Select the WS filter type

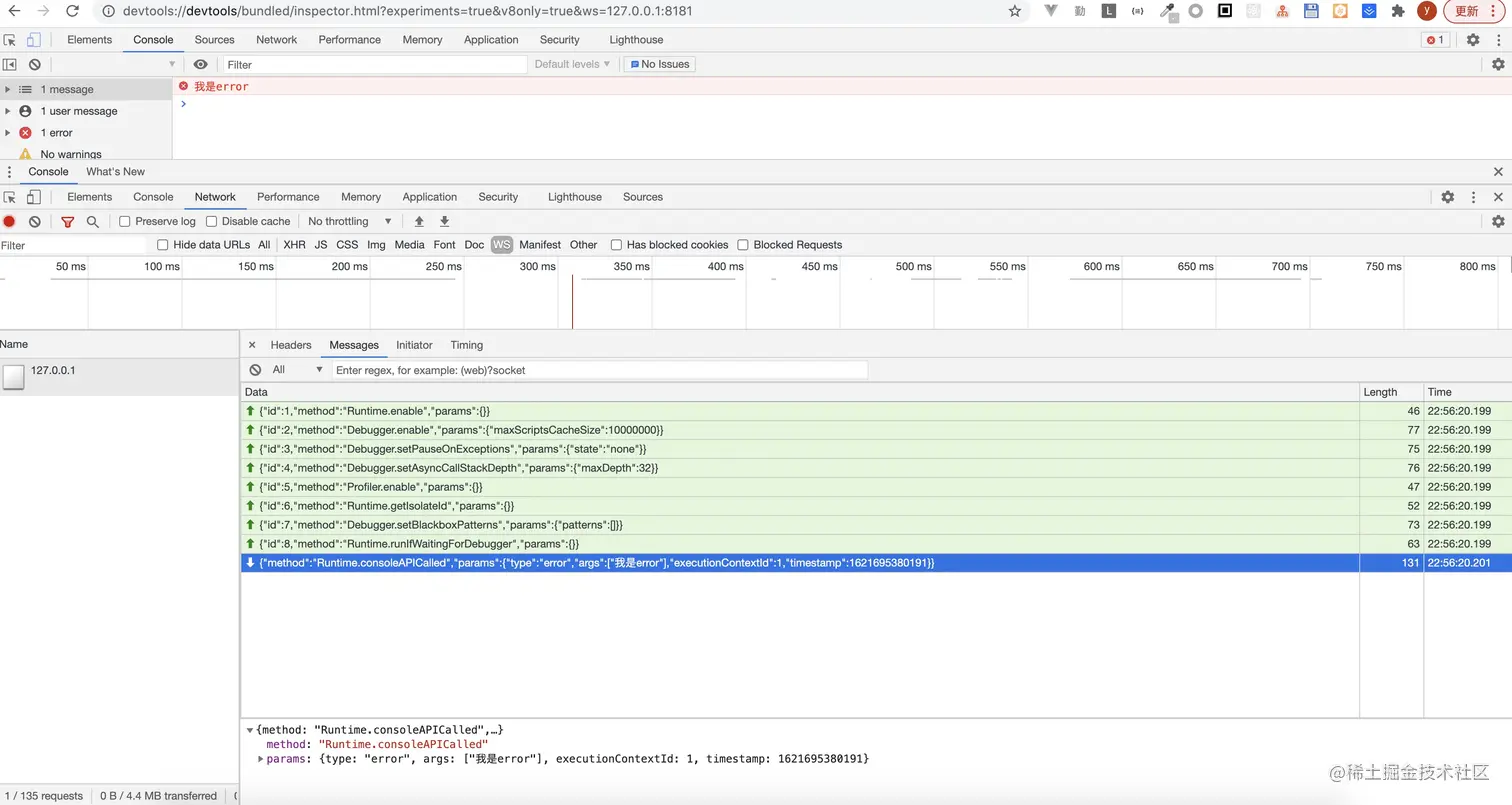(501, 245)
